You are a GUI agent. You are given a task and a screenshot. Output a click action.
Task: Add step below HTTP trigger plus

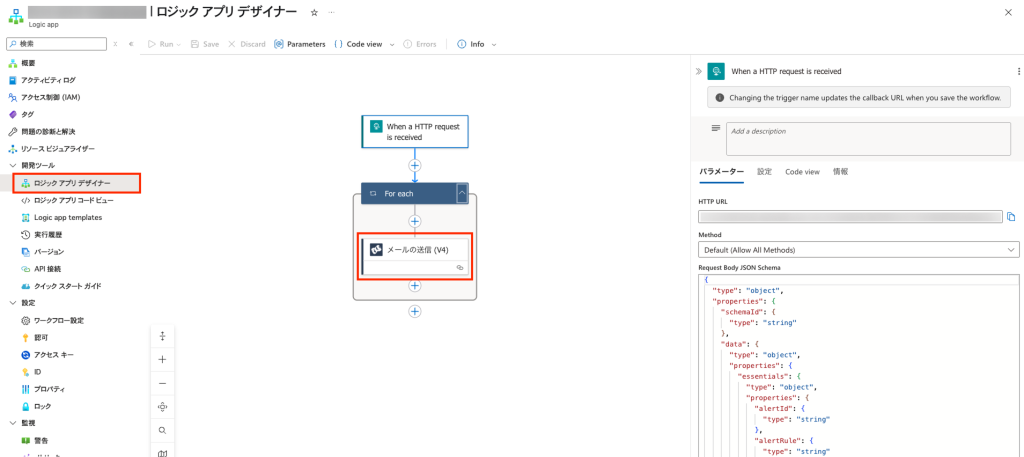click(x=415, y=165)
